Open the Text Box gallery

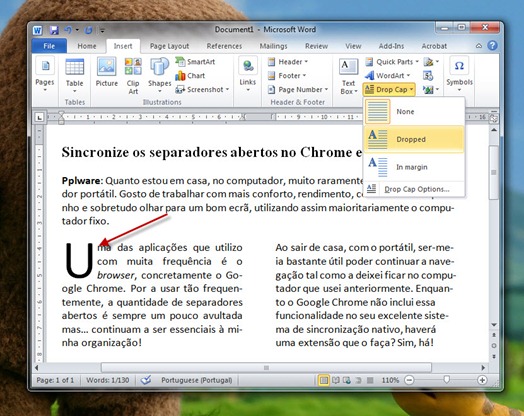349,76
